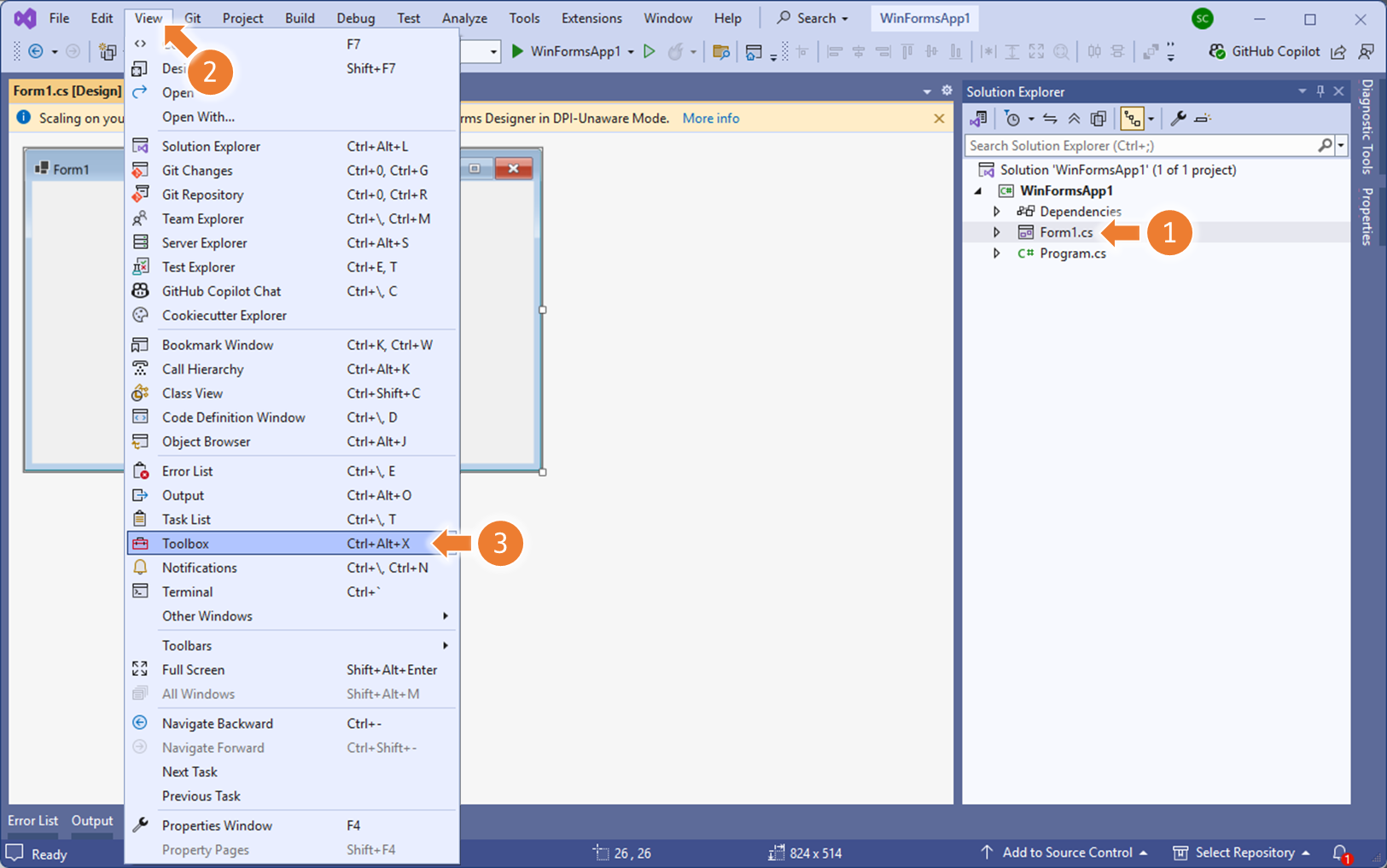Image resolution: width=1387 pixels, height=868 pixels.
Task: Click the Error List icon in View menu
Action: tap(141, 471)
